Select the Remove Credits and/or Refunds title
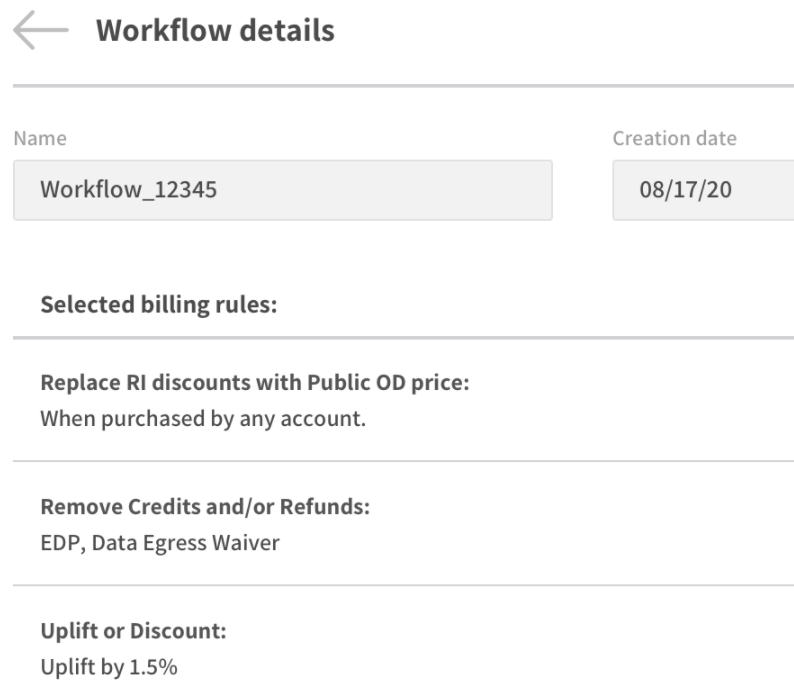 coord(205,508)
